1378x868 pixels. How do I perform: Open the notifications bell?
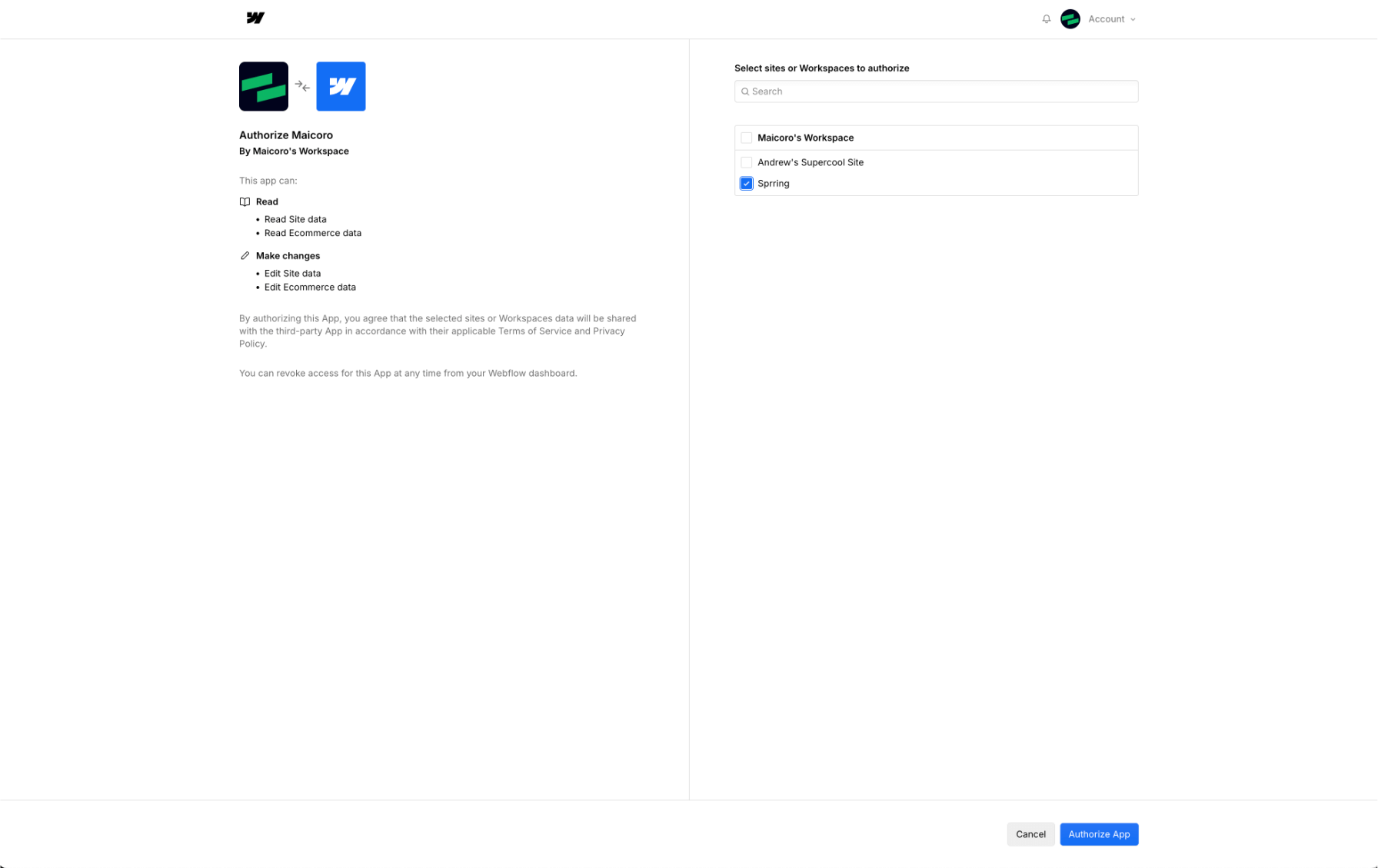point(1047,18)
